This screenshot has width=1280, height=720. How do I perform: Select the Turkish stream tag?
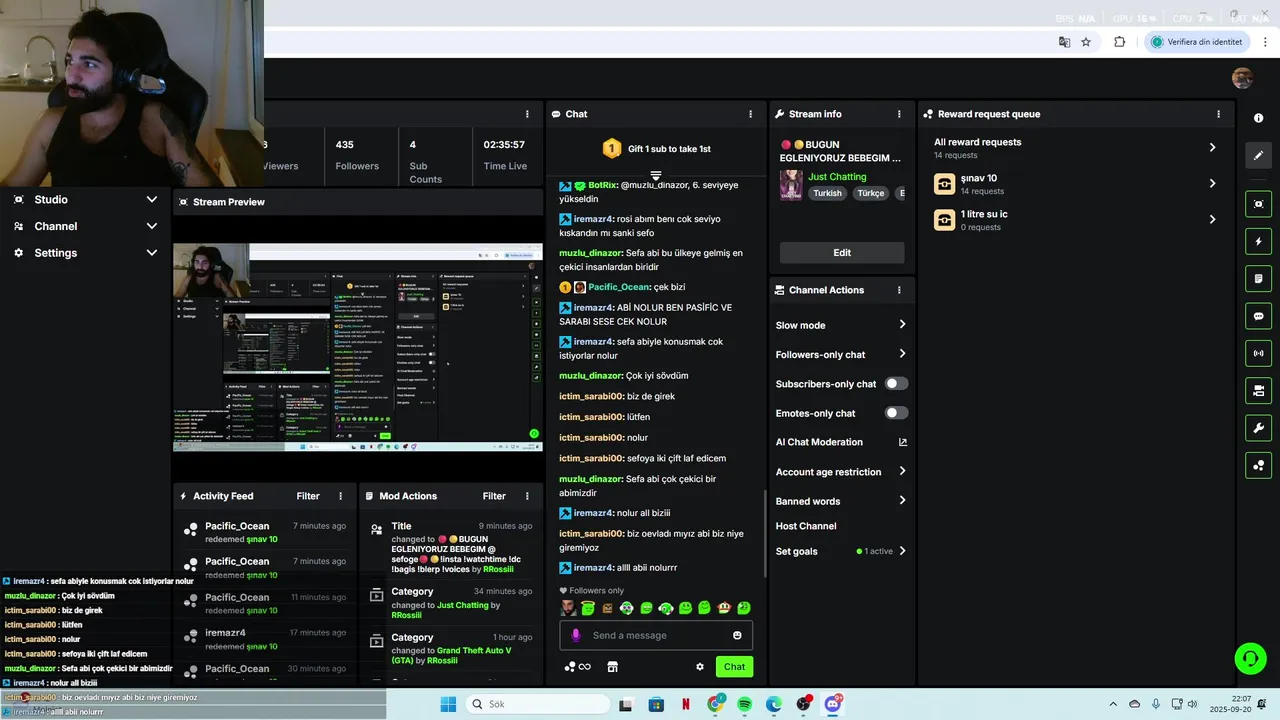pos(827,193)
